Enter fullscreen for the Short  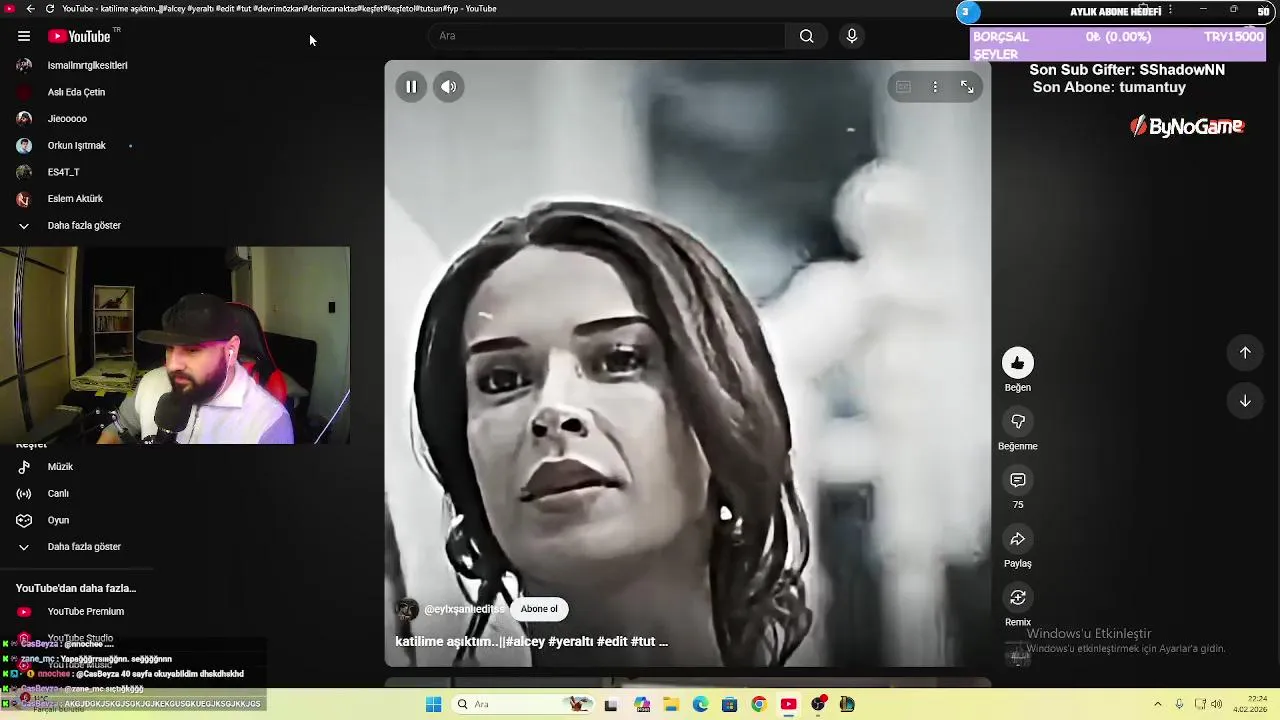tap(967, 87)
